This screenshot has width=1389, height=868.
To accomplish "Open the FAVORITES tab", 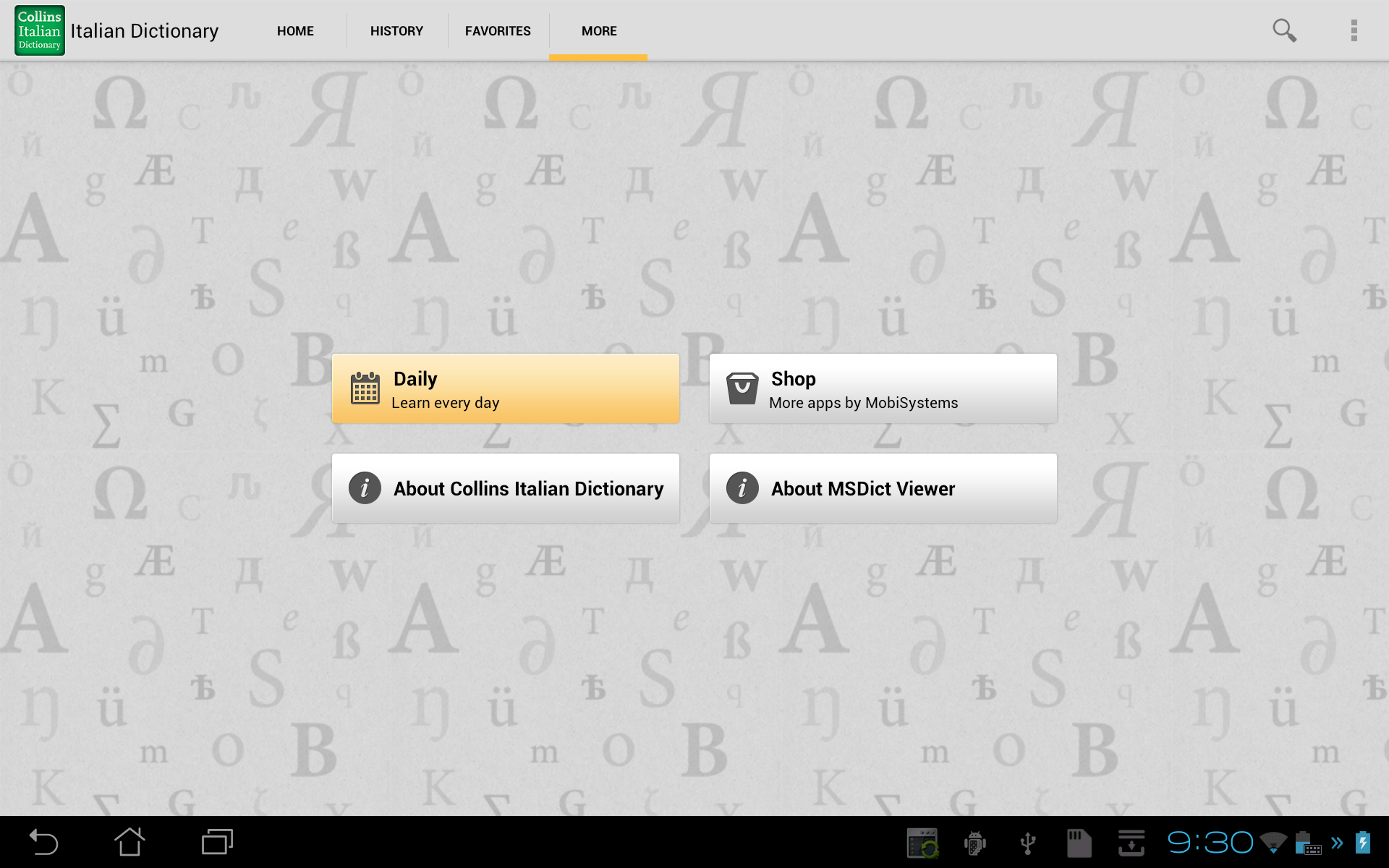I will [x=498, y=31].
